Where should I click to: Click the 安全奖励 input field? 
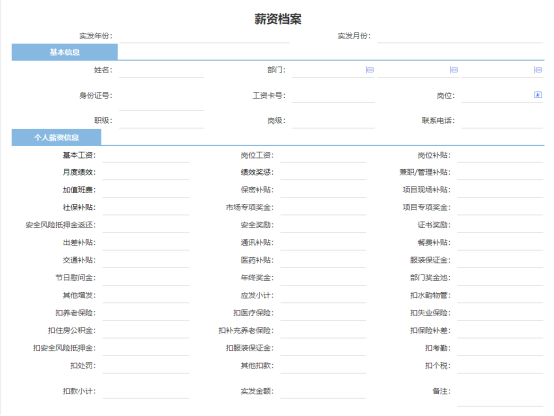coord(323,225)
